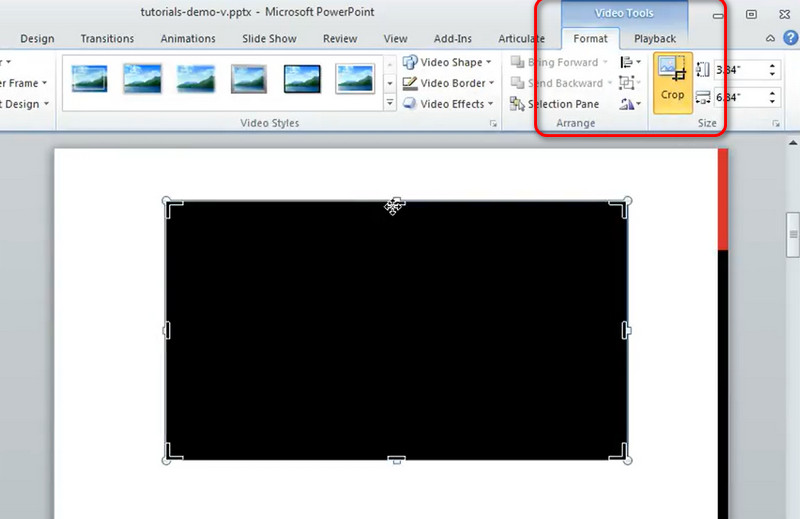
Task: Select the black-framed fifth video style
Action: click(x=302, y=79)
